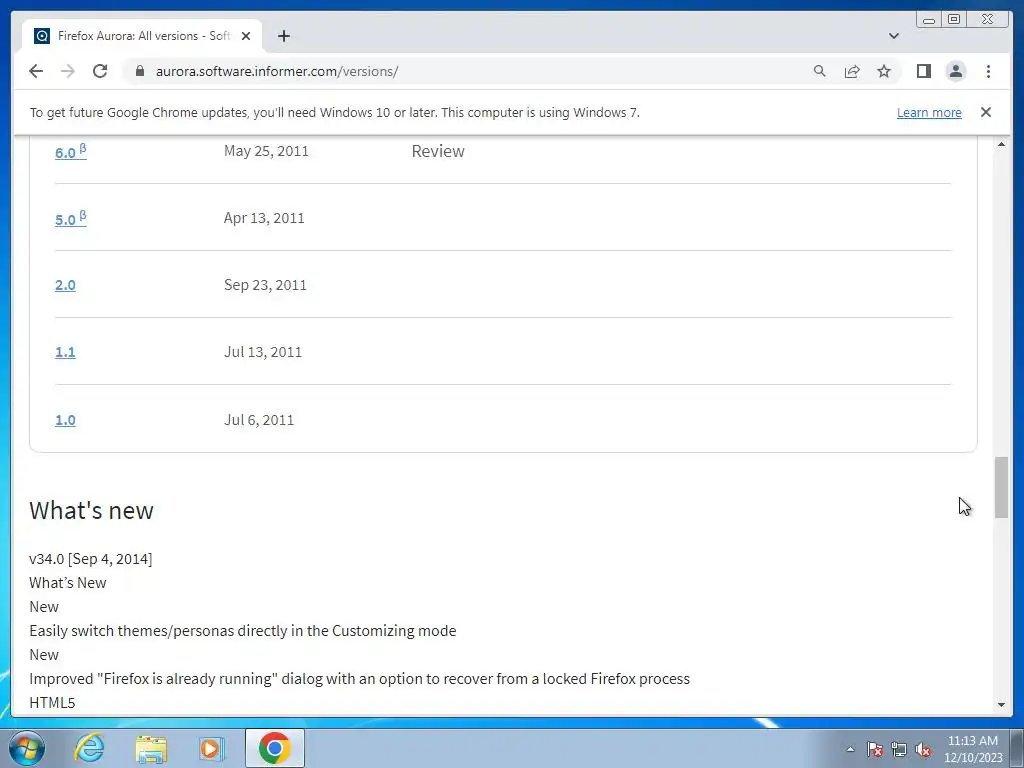Open the taskbar clock showing 11:13 AM
Screen dimensions: 1024x768
click(x=972, y=749)
